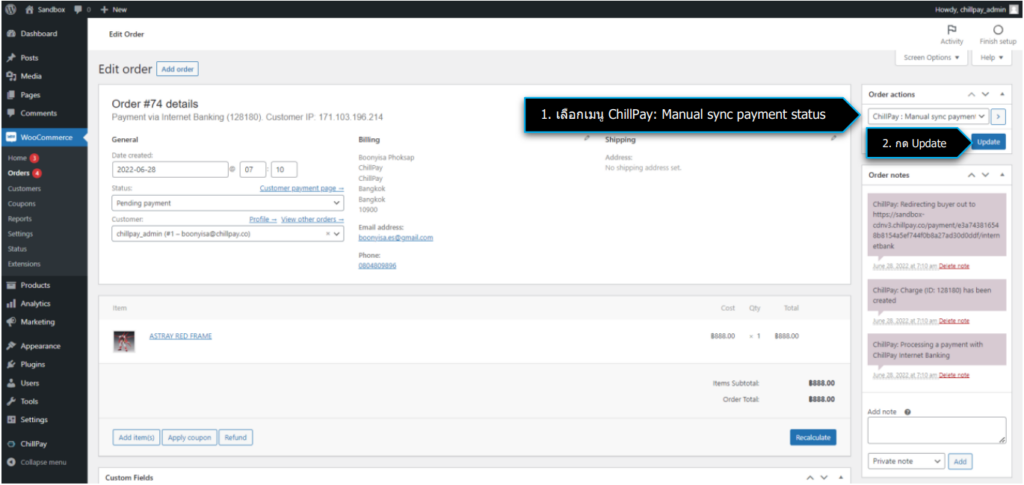Collapse the Order actions panel toggle
Screen dimensions: 1024x485
[1001, 95]
